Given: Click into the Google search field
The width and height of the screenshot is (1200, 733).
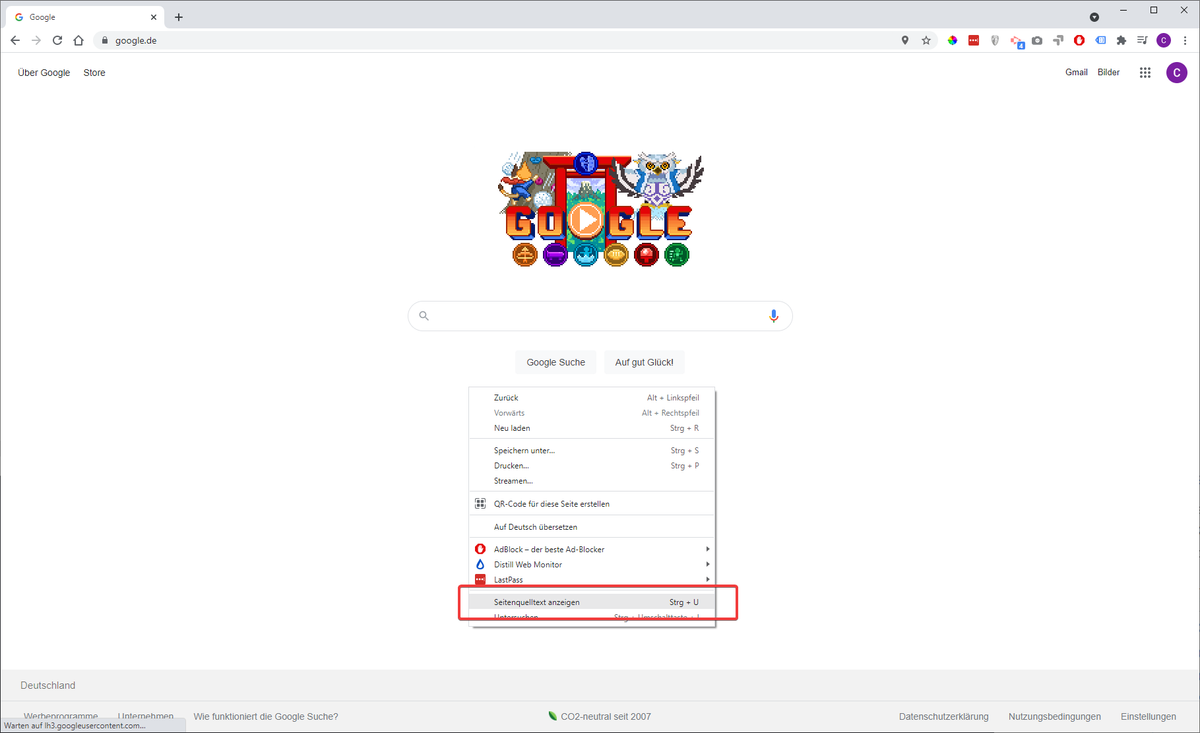Looking at the screenshot, I should (600, 316).
